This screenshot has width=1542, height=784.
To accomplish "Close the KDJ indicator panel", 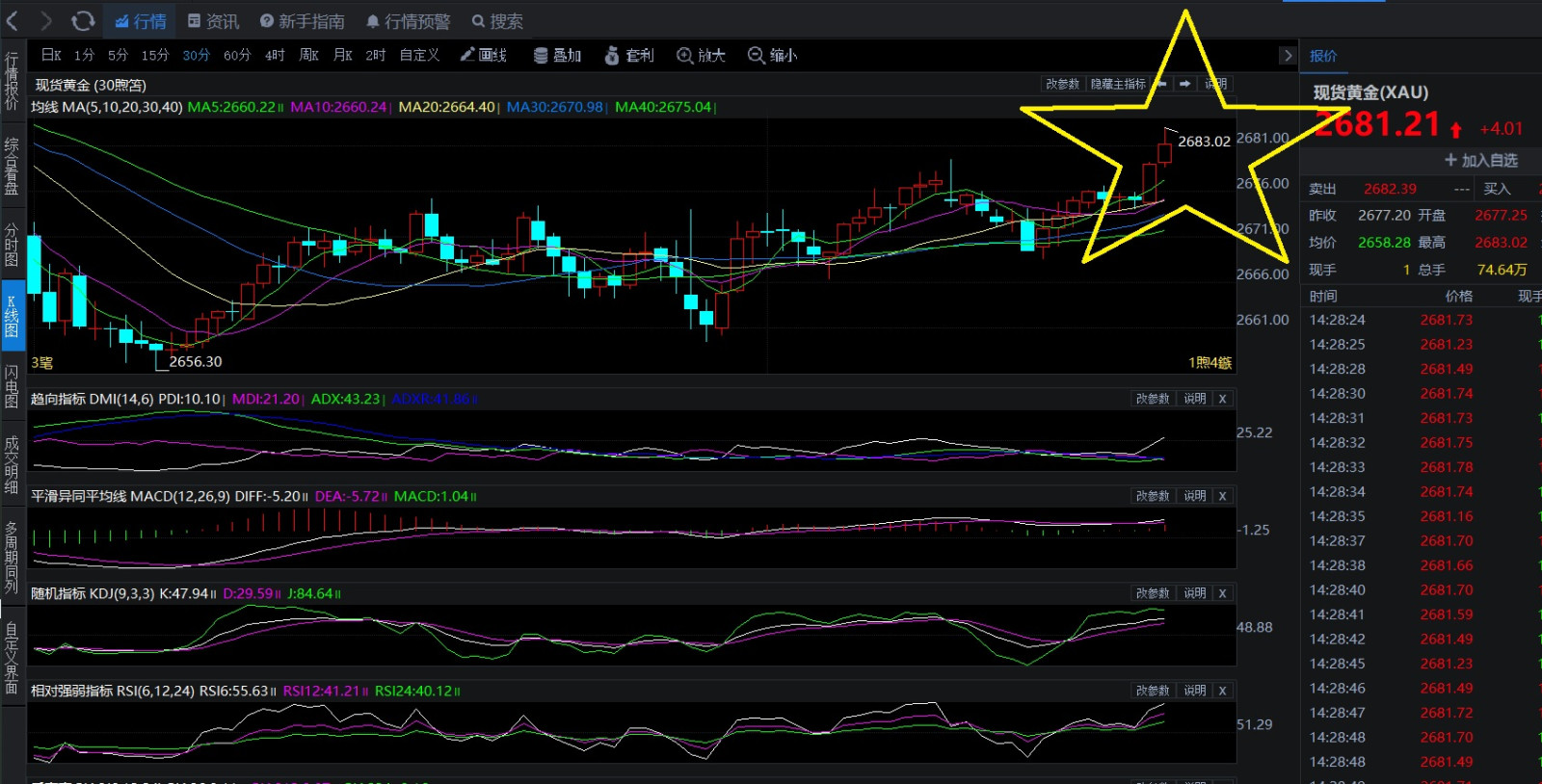I will pos(1222,593).
